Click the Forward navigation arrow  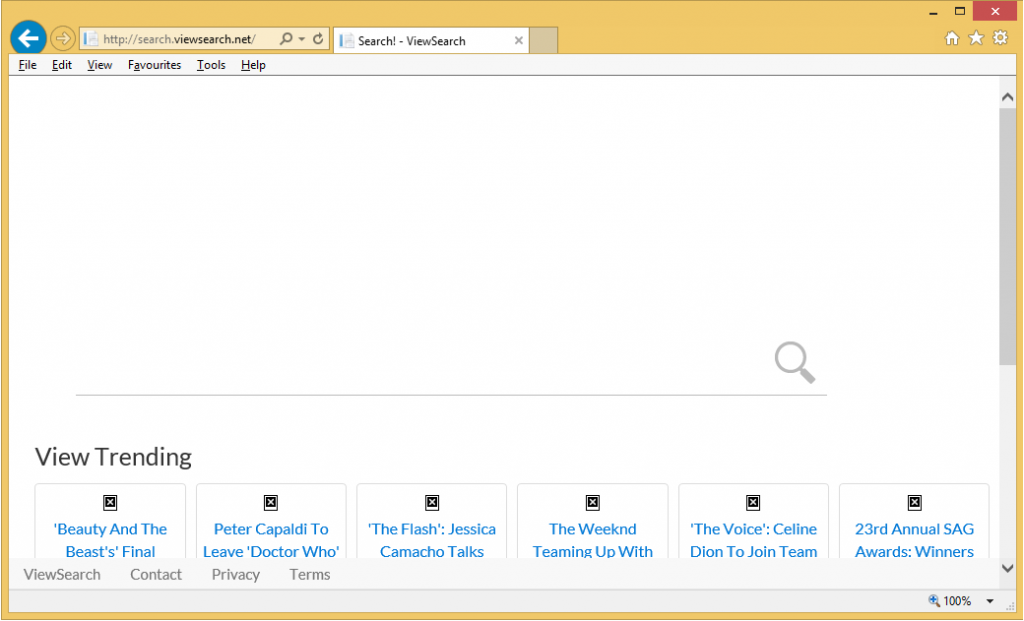(63, 39)
